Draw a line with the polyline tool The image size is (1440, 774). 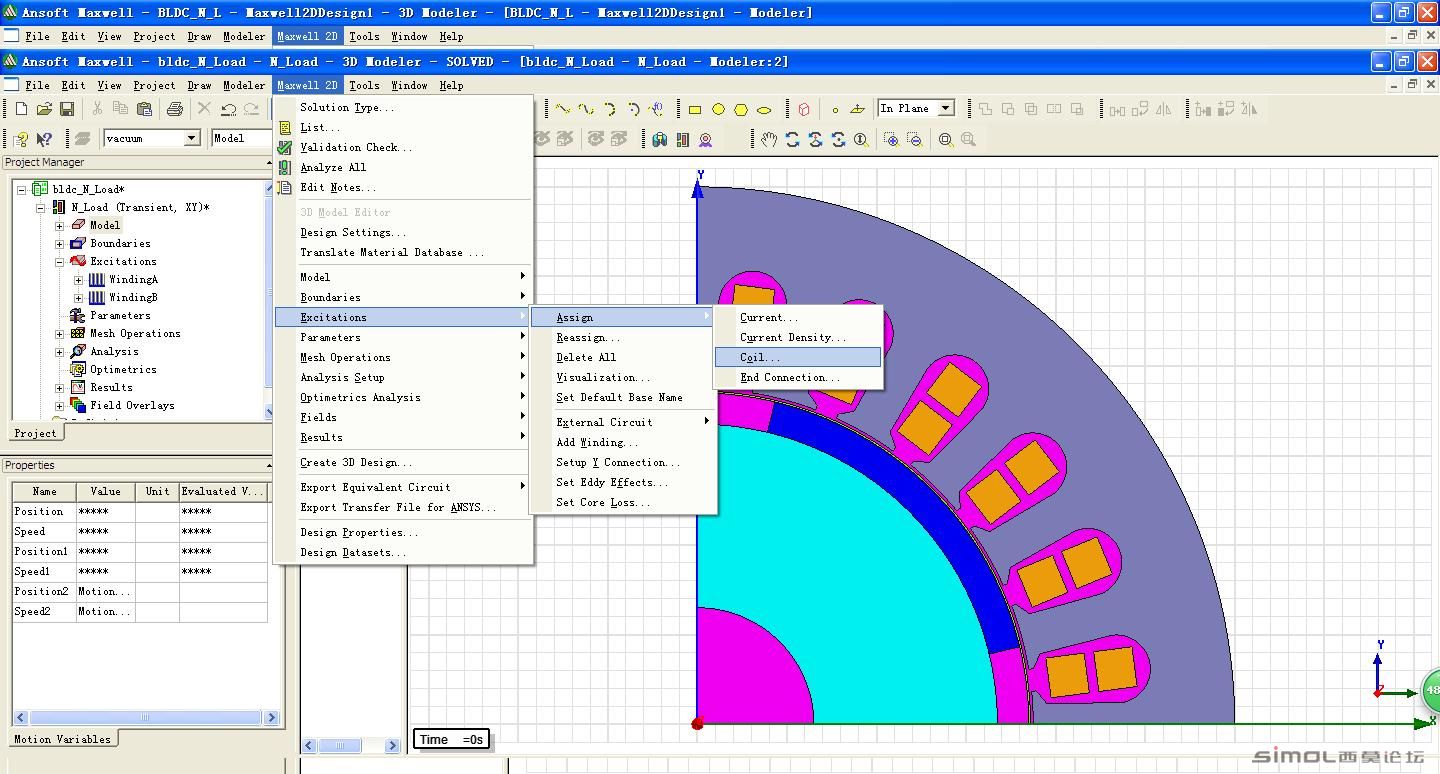(x=563, y=109)
